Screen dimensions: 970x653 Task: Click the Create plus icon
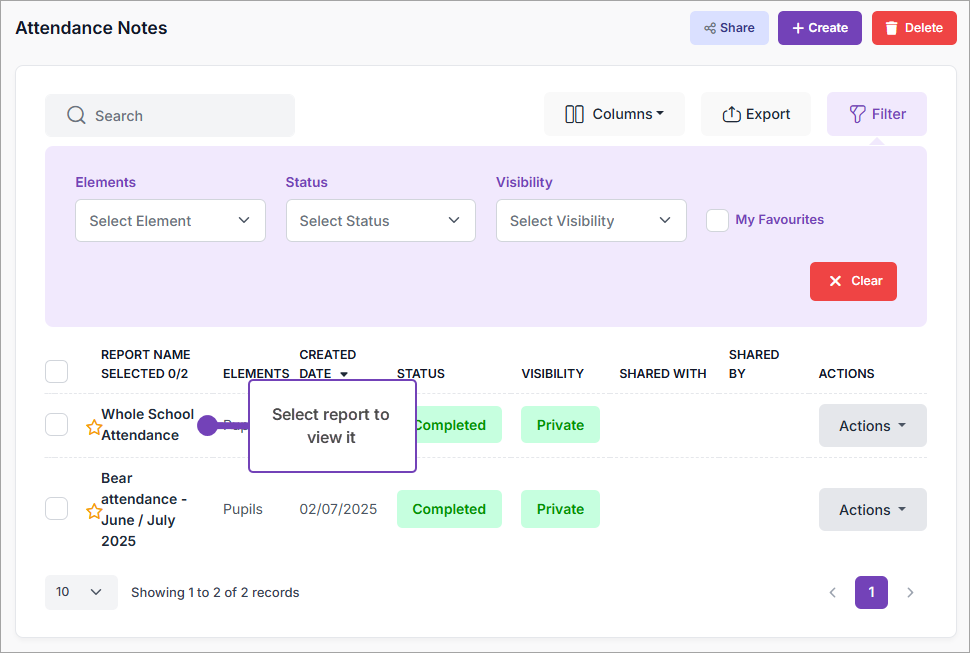(x=798, y=27)
